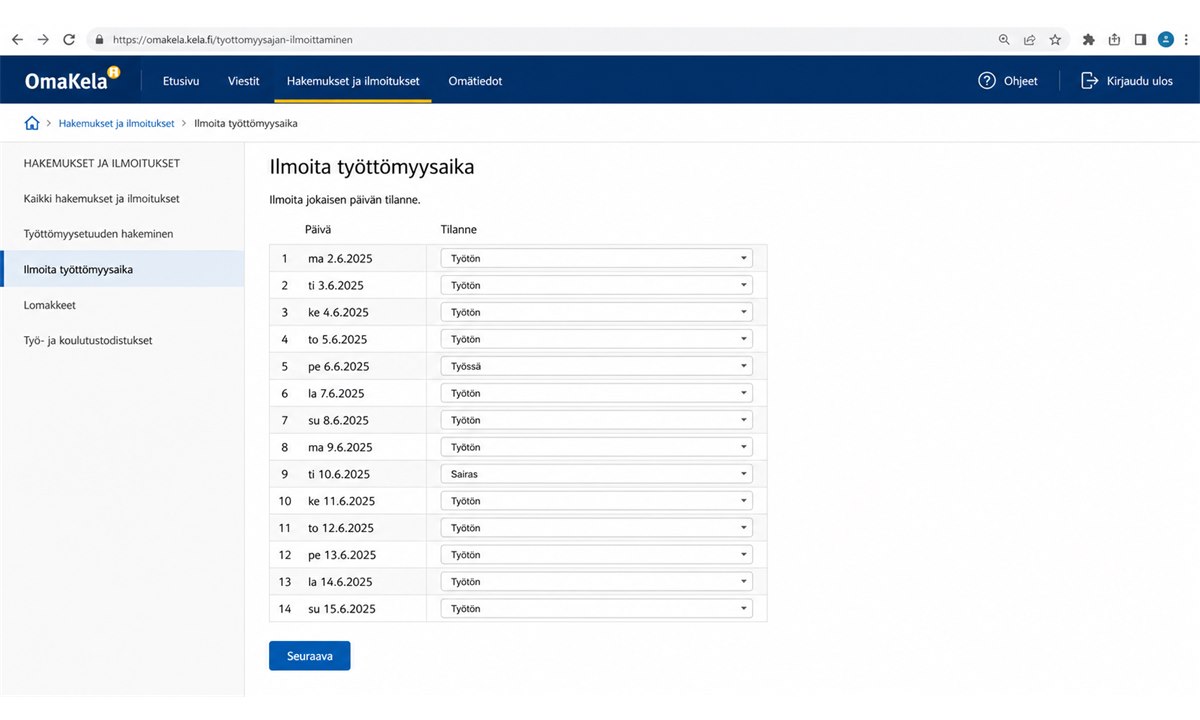1200x720 pixels.
Task: Open the status dropdown for su 8.6.2025
Action: (x=597, y=420)
